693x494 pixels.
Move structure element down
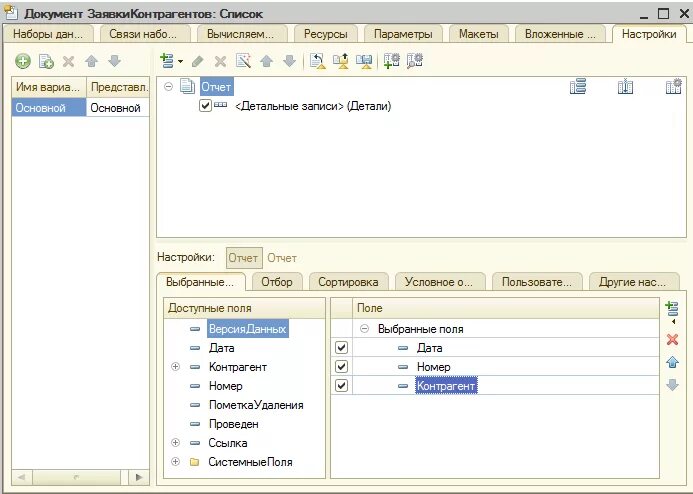coord(289,61)
